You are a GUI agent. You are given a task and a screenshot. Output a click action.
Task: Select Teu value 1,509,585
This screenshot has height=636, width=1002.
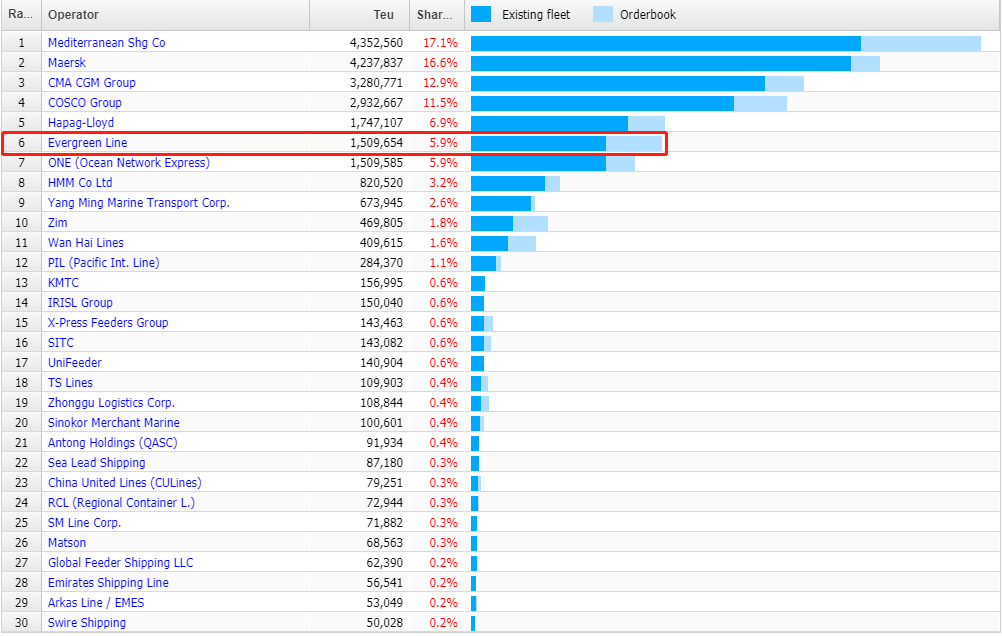tap(376, 162)
